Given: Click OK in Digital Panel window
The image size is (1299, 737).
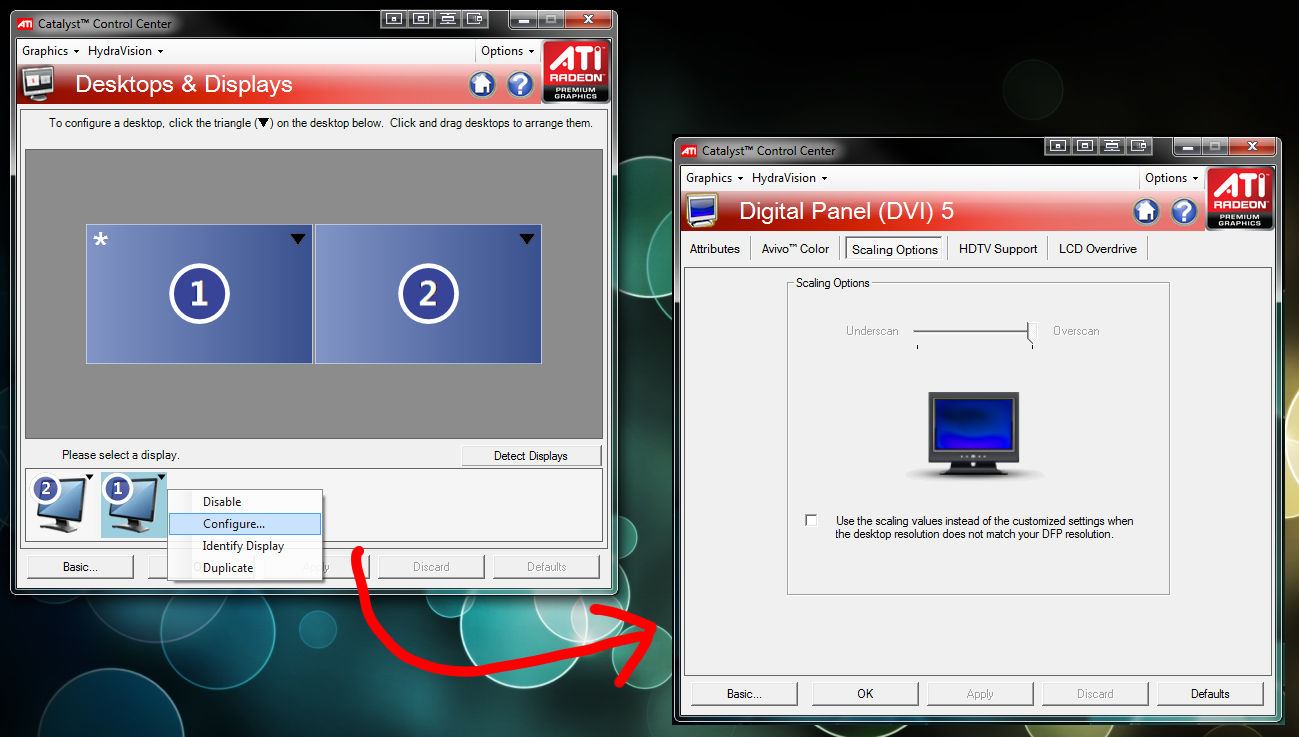Looking at the screenshot, I should (x=865, y=694).
